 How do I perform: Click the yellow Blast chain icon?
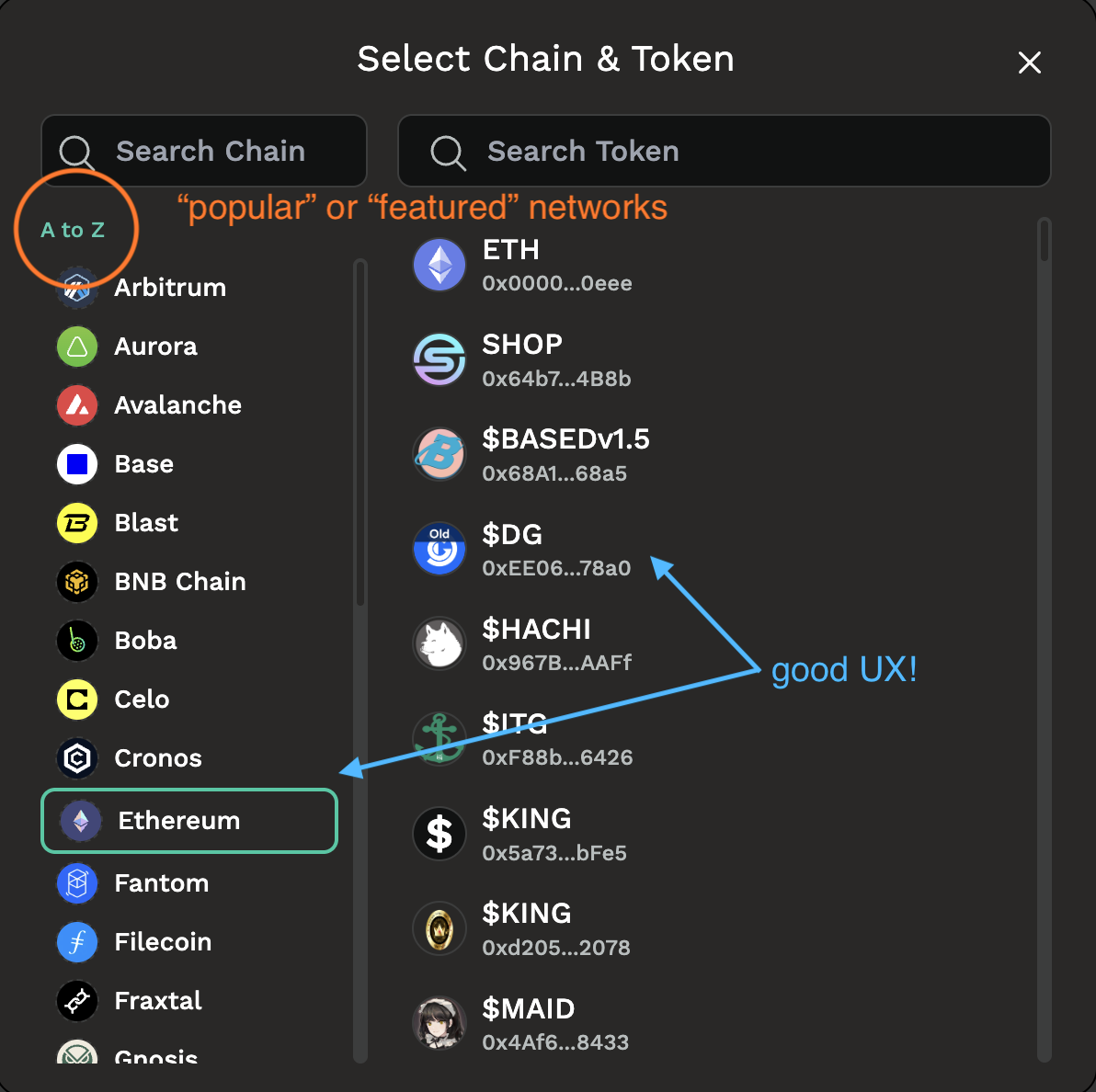(77, 523)
